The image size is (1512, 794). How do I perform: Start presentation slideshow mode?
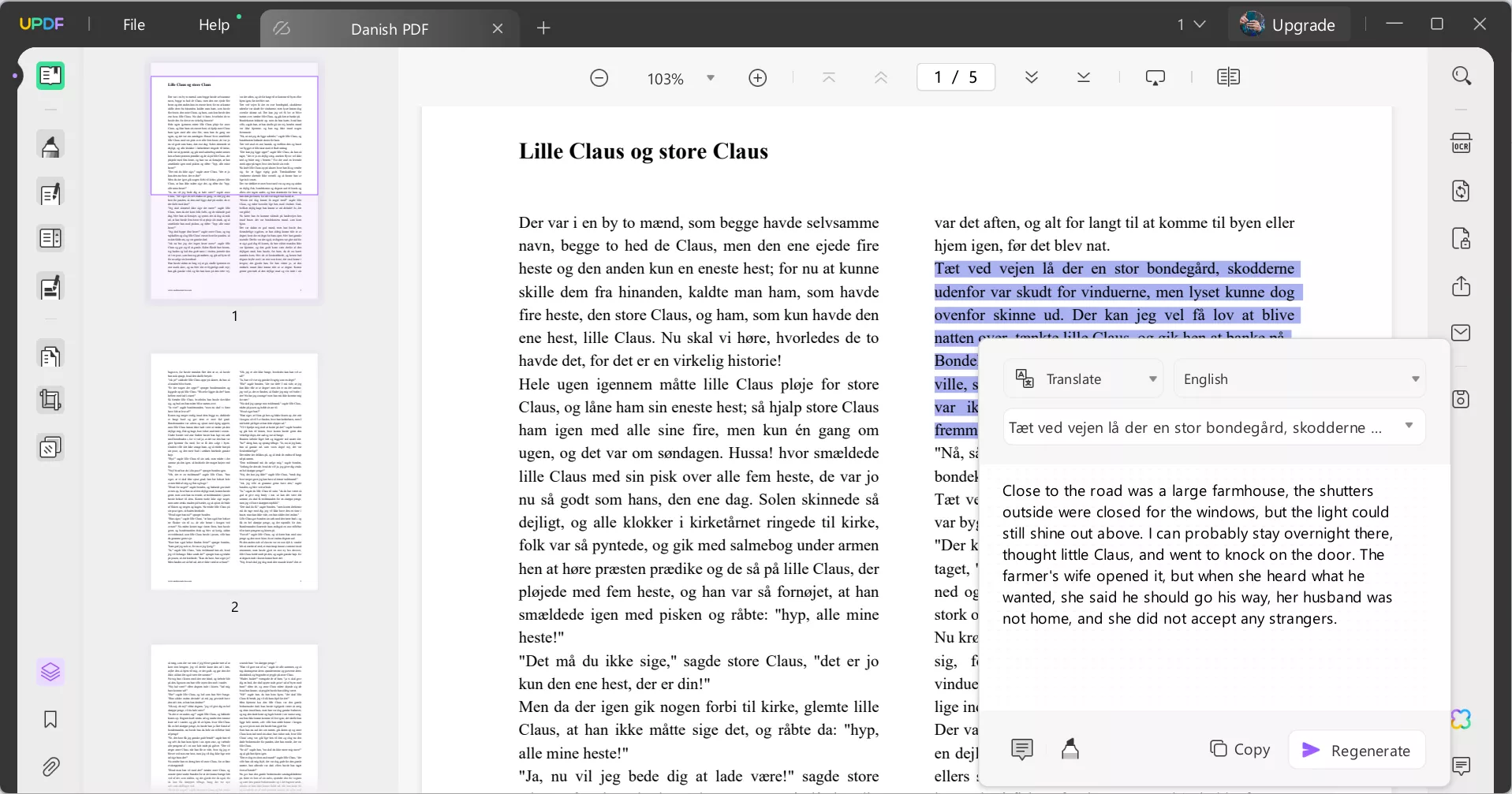click(x=1155, y=76)
